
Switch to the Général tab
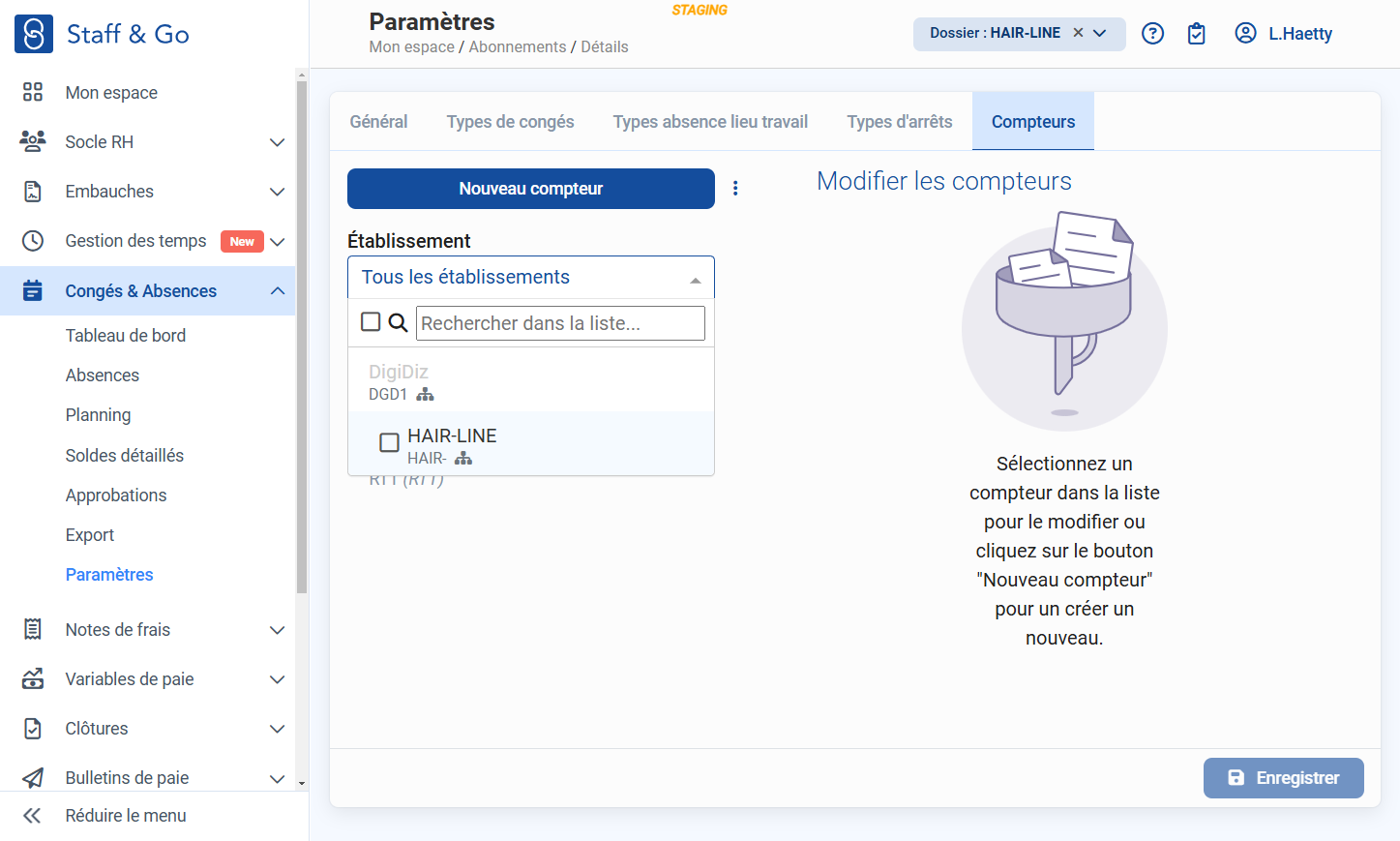point(378,122)
